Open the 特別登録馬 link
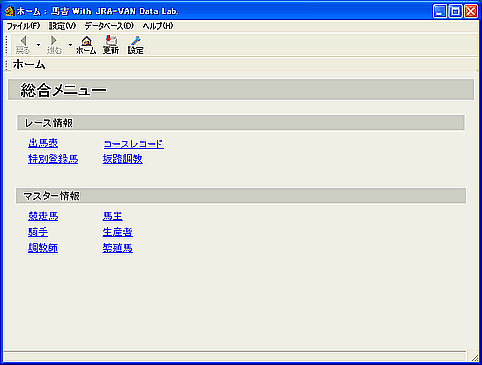This screenshot has width=482, height=365. [53, 159]
